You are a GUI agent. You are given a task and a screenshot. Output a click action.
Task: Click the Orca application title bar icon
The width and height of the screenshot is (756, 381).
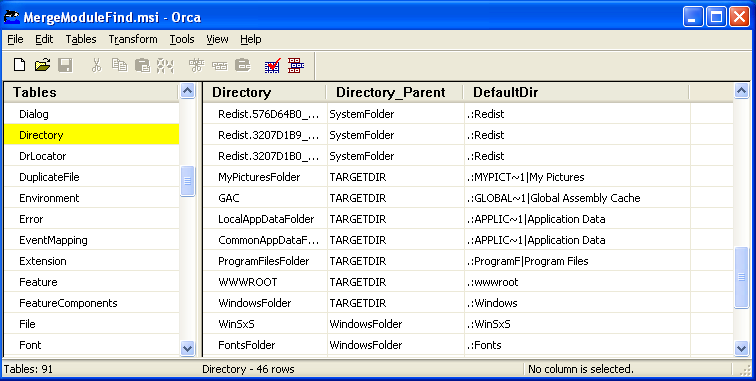12,17
